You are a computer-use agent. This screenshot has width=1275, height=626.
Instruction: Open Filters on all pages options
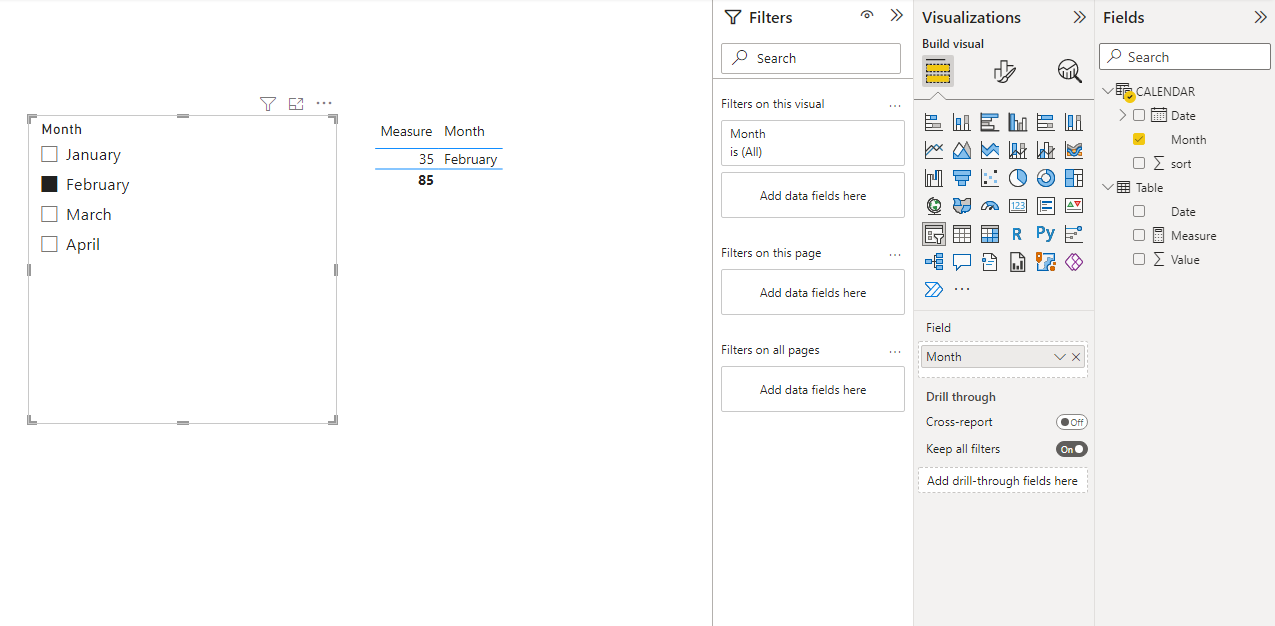tap(895, 351)
